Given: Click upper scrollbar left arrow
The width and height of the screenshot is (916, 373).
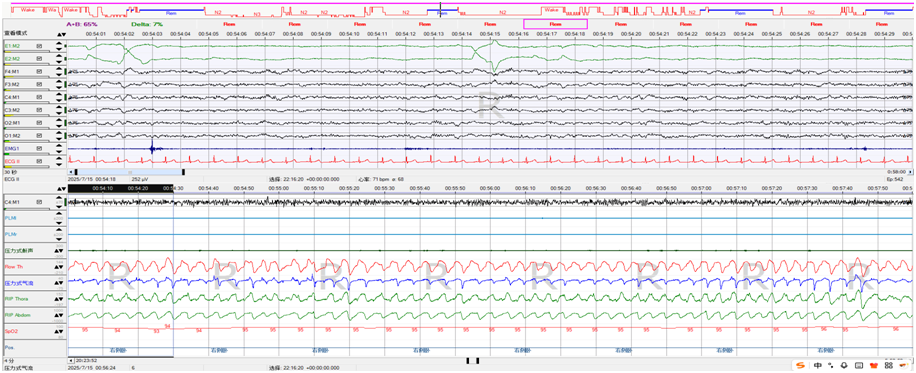Looking at the screenshot, I should (70, 172).
